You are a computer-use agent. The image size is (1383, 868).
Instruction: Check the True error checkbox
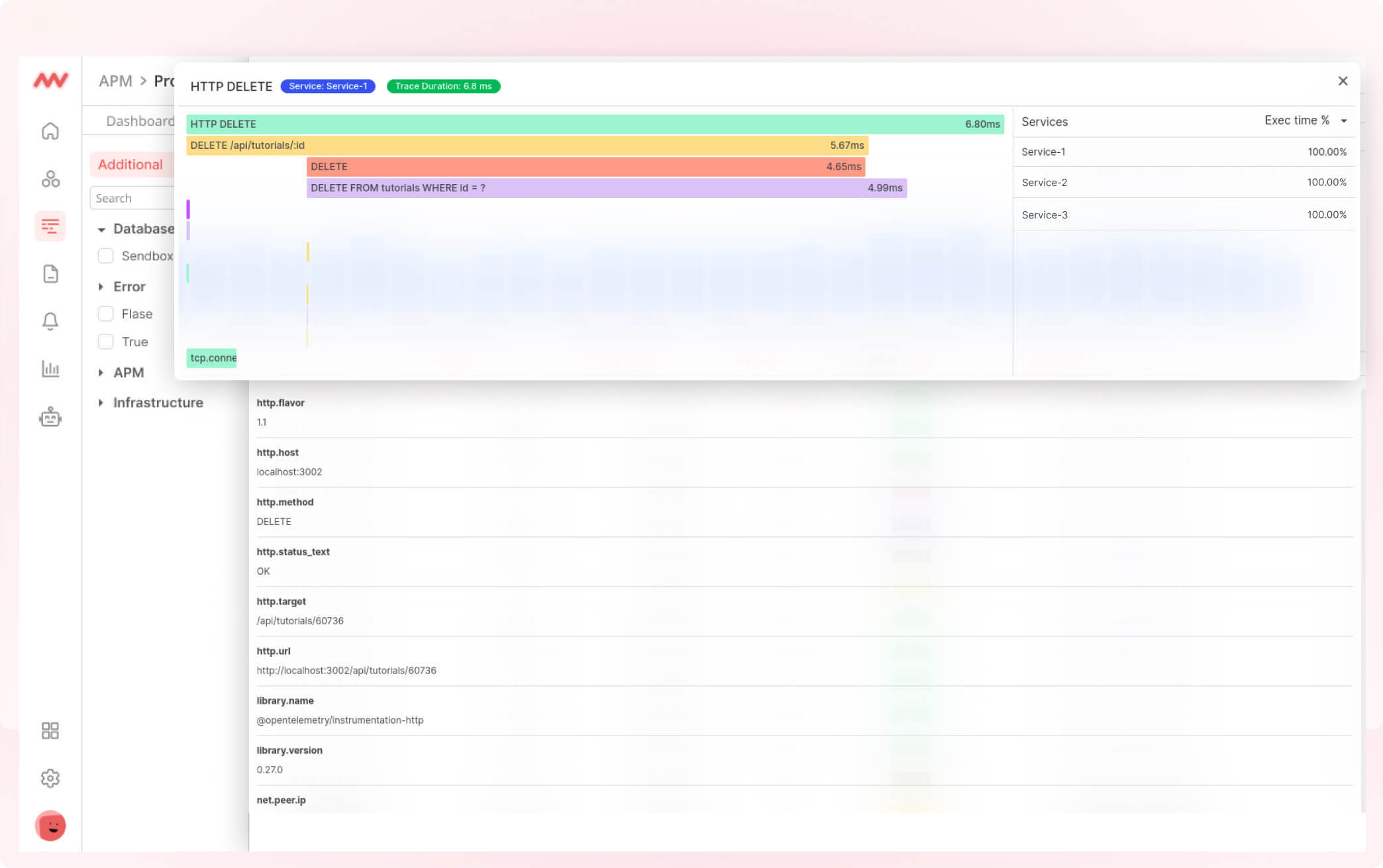(105, 342)
